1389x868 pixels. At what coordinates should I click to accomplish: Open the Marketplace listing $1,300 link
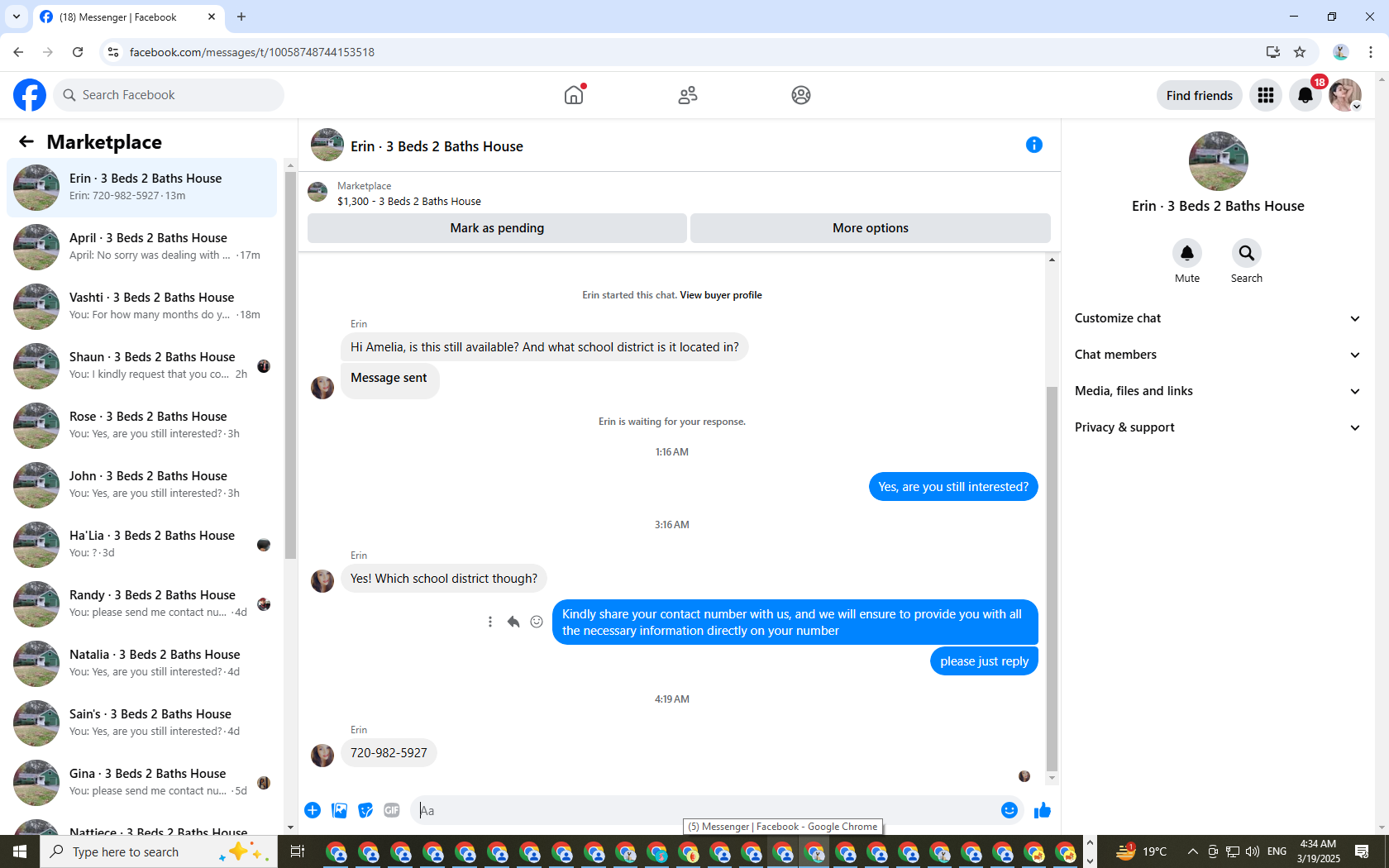409,201
